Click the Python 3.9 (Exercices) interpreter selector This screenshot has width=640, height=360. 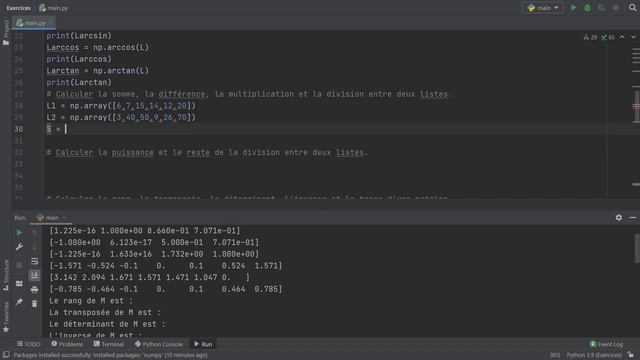tap(594, 355)
